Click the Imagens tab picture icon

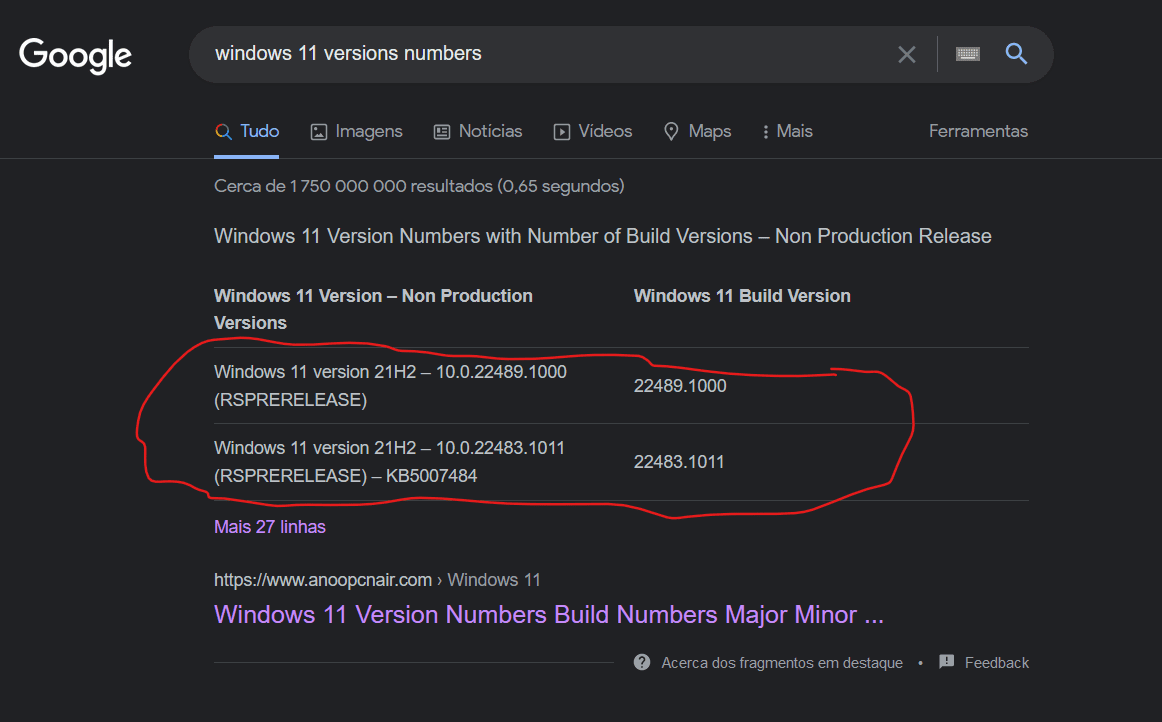coord(319,132)
